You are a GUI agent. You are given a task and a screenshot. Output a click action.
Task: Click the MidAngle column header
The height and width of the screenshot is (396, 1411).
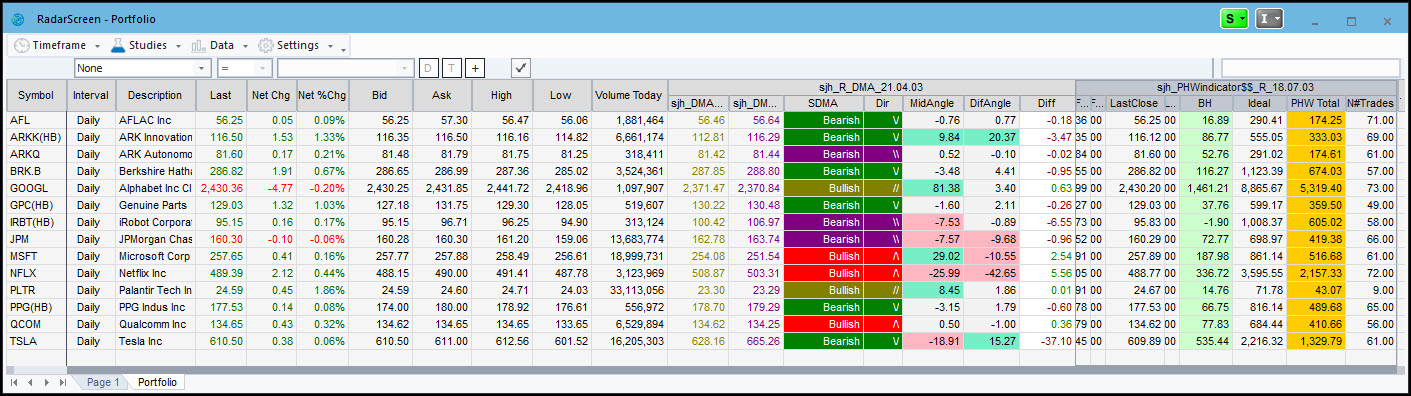933,103
